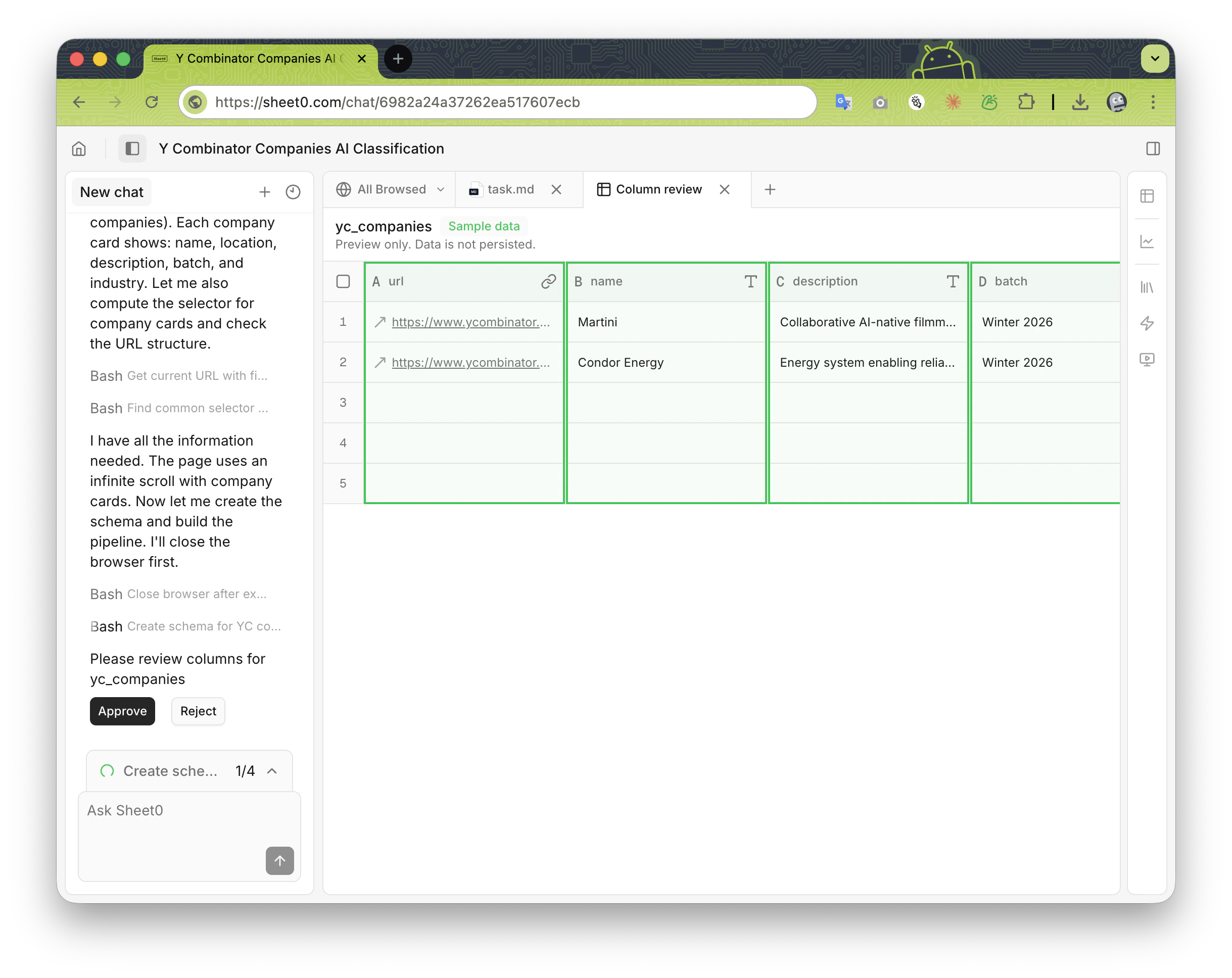Start a new chat with plus icon
This screenshot has width=1232, height=978.
pyautogui.click(x=264, y=192)
